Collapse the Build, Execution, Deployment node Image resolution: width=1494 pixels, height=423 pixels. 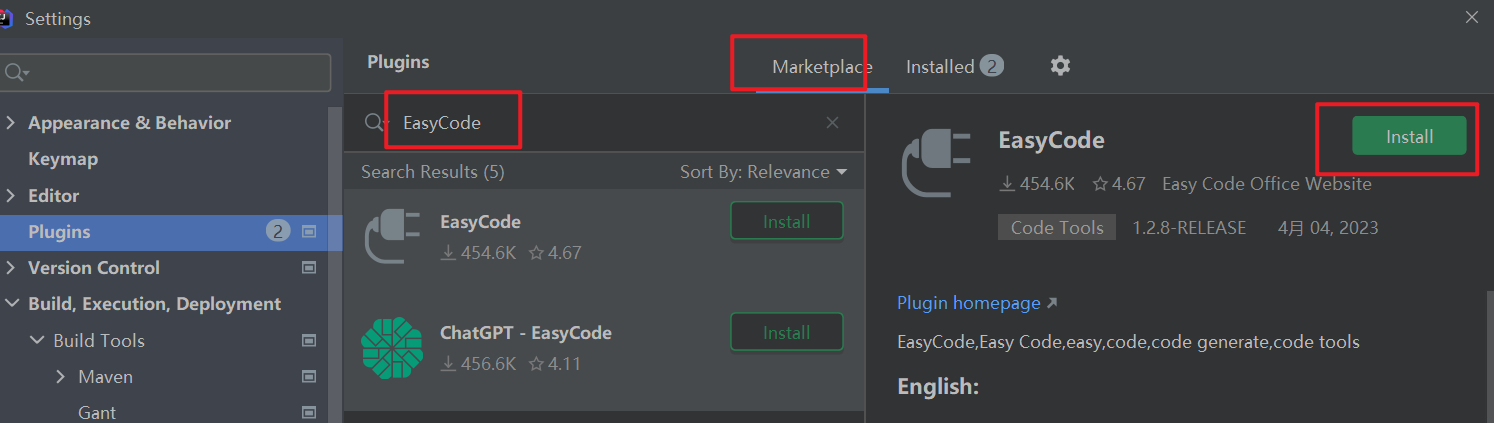click(x=11, y=304)
